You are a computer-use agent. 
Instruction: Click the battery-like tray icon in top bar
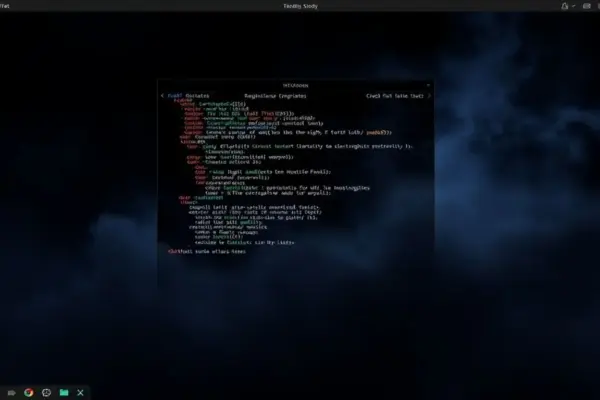[586, 6]
